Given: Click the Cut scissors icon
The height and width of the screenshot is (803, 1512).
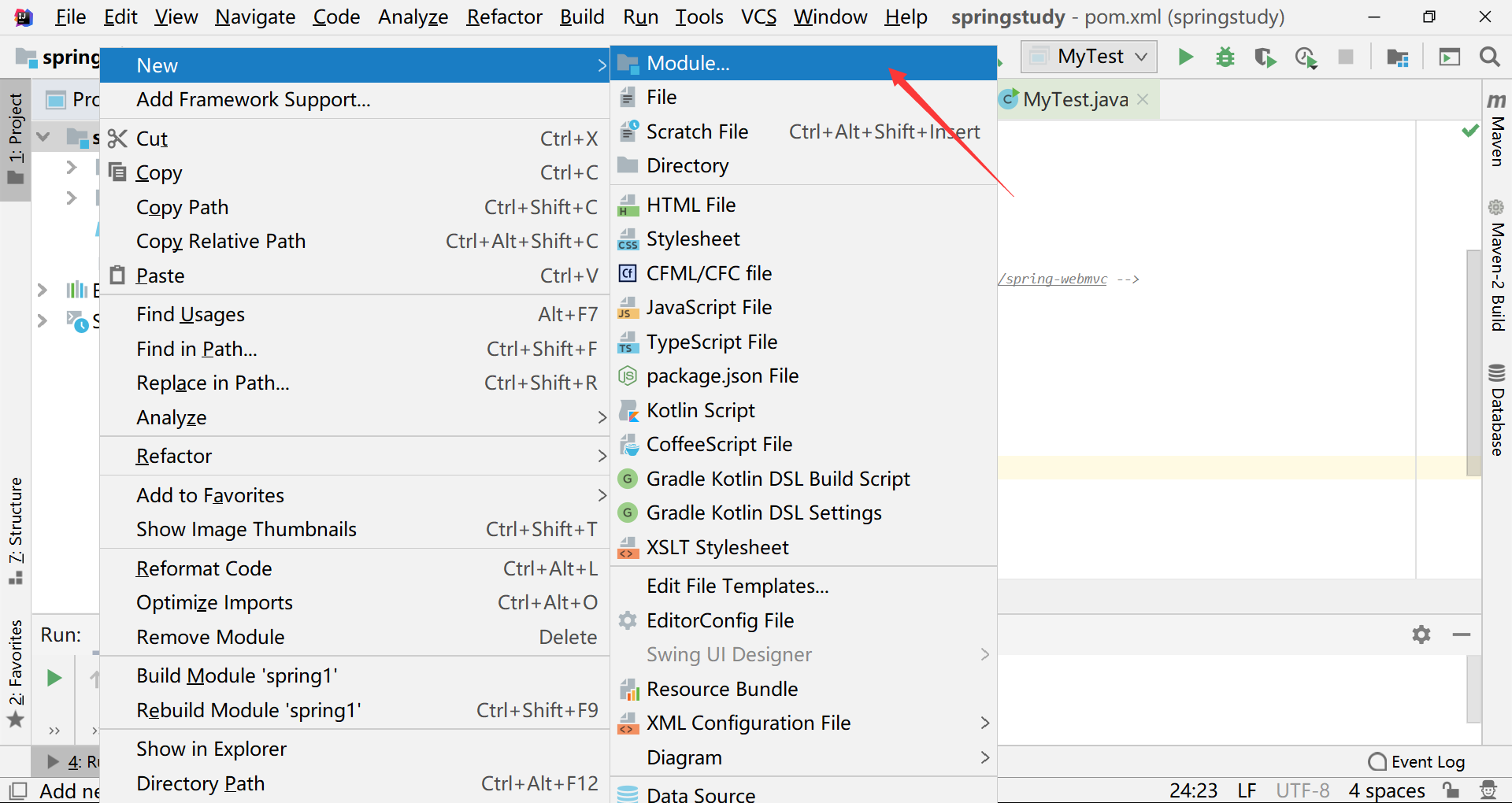Looking at the screenshot, I should 117,139.
